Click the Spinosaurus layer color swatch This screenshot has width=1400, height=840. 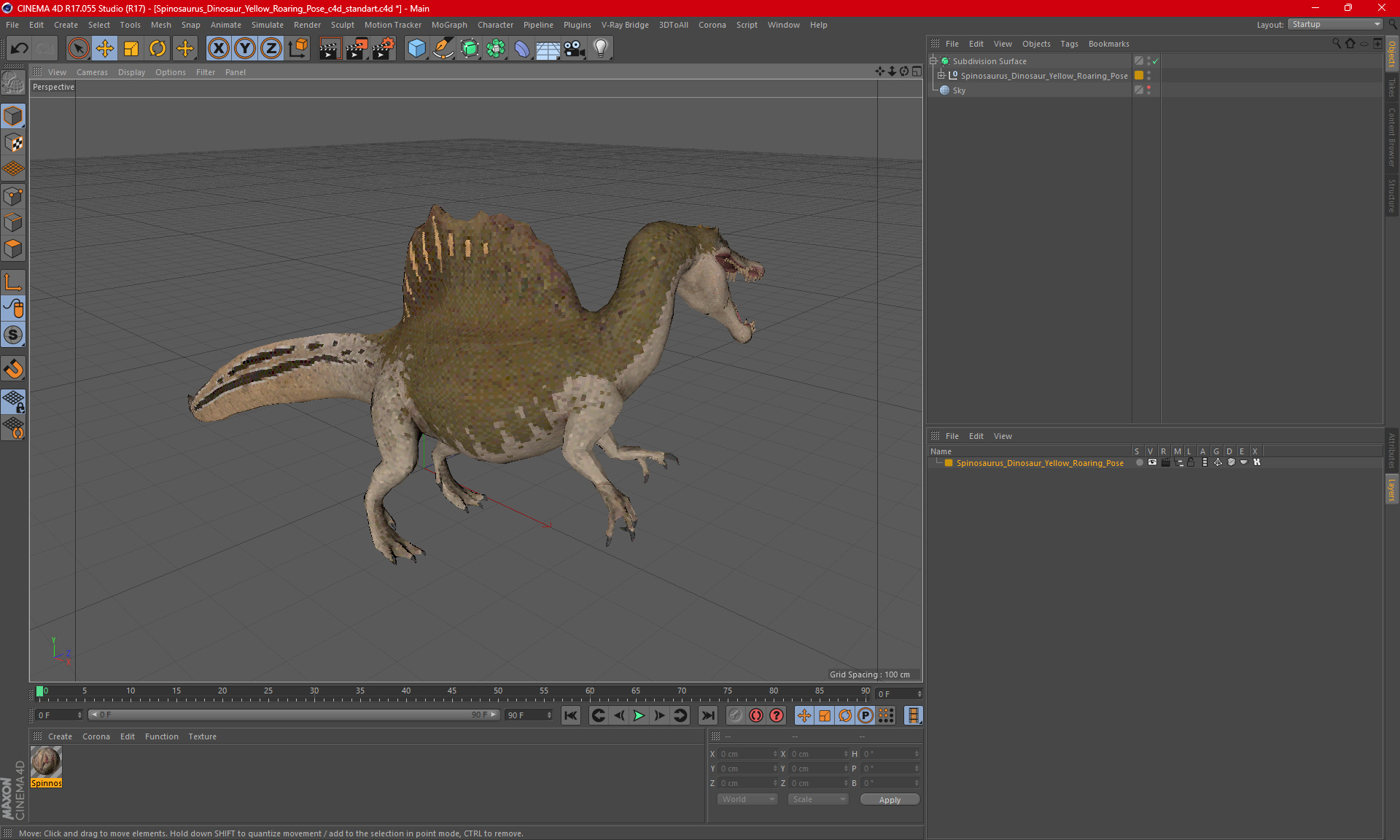tap(948, 463)
